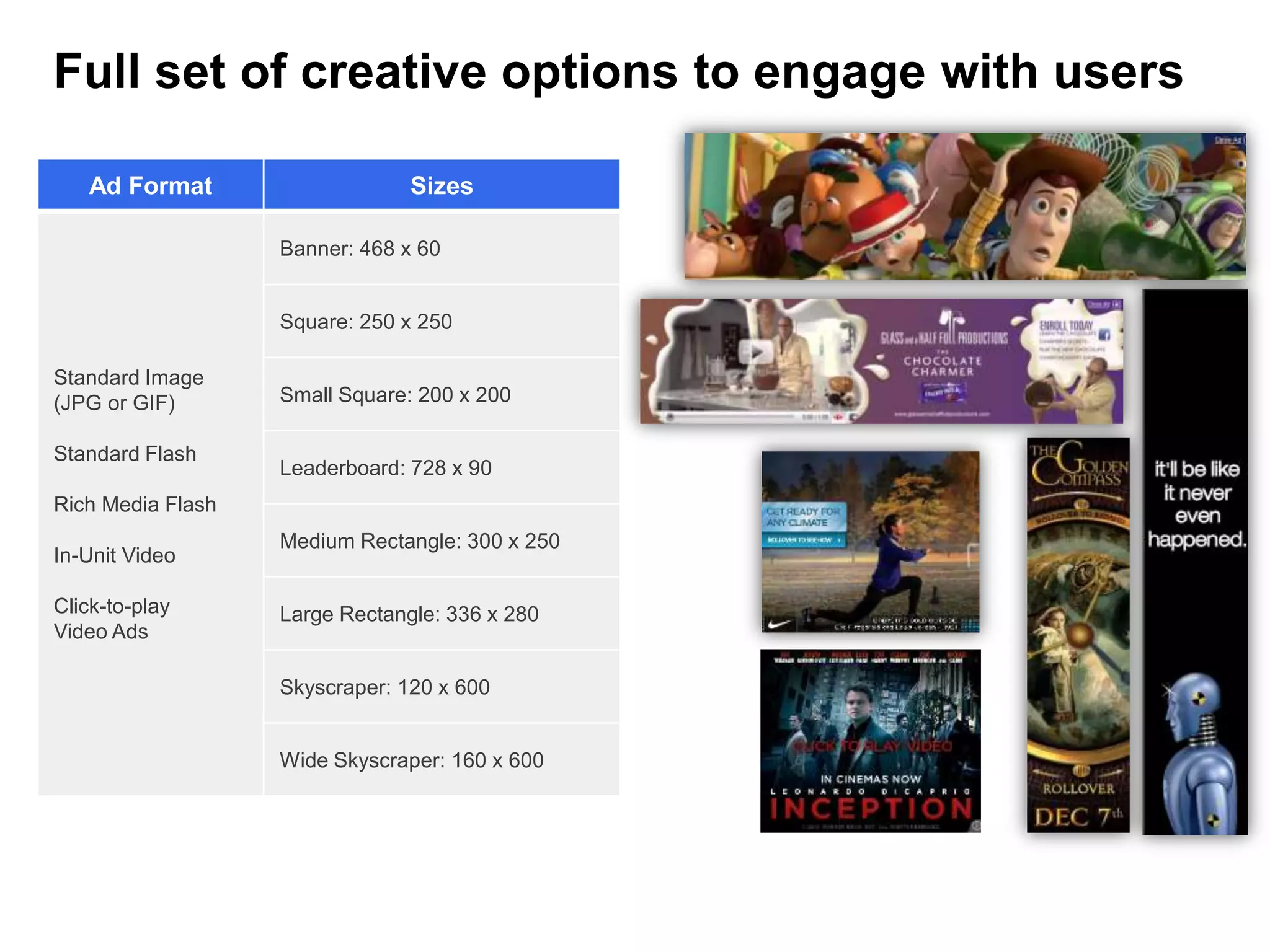Open the Golden Compass skyscraper ad
This screenshot has width=1270, height=952.
pos(1078,635)
